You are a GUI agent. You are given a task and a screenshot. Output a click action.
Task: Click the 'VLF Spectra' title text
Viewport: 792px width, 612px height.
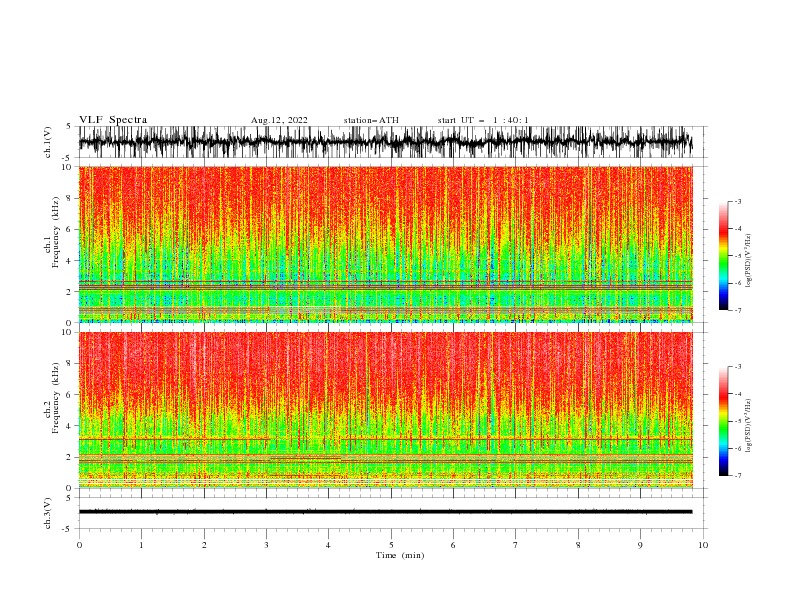[113, 120]
